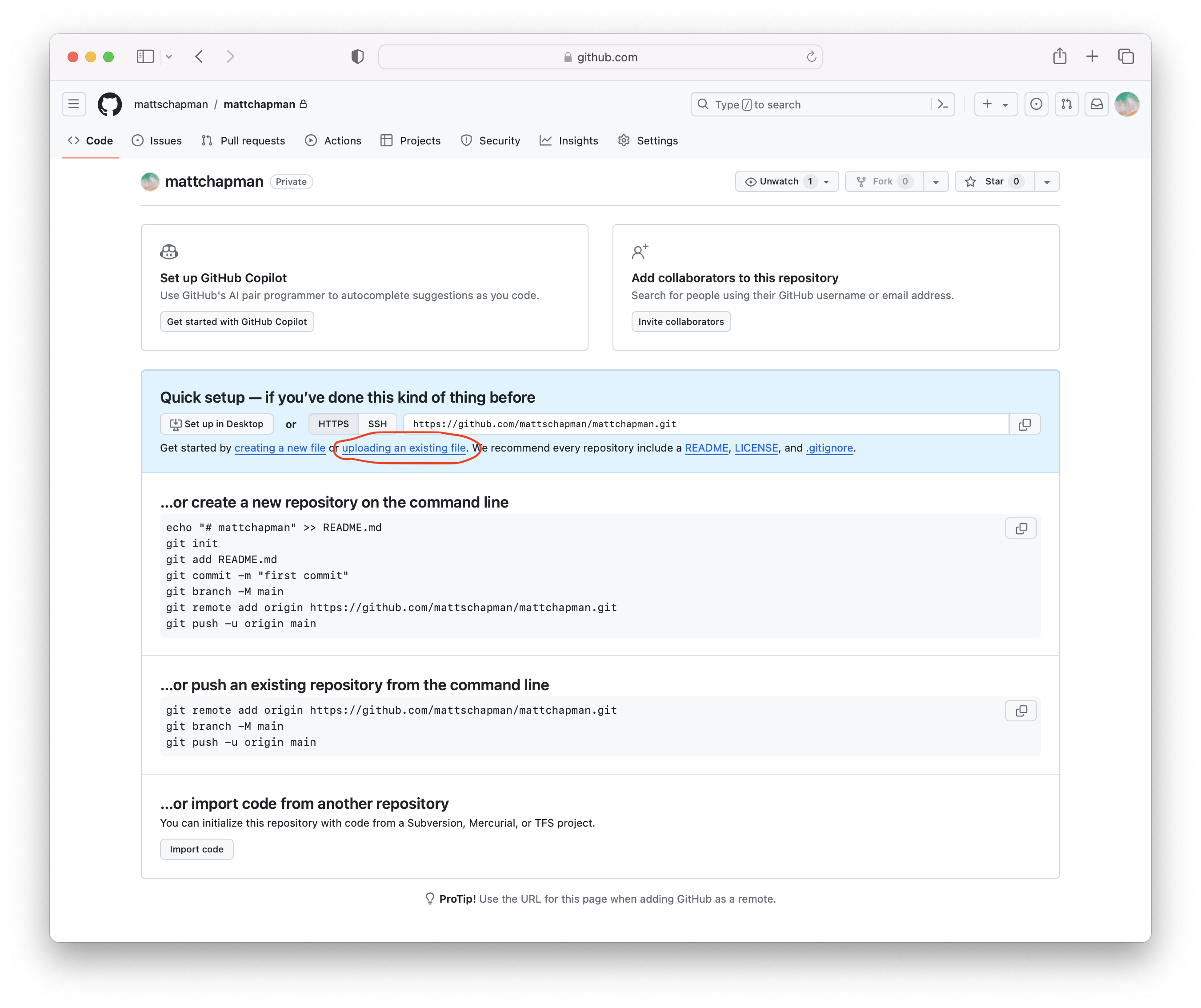
Task: Follow the uploading an existing file link
Action: coord(403,448)
